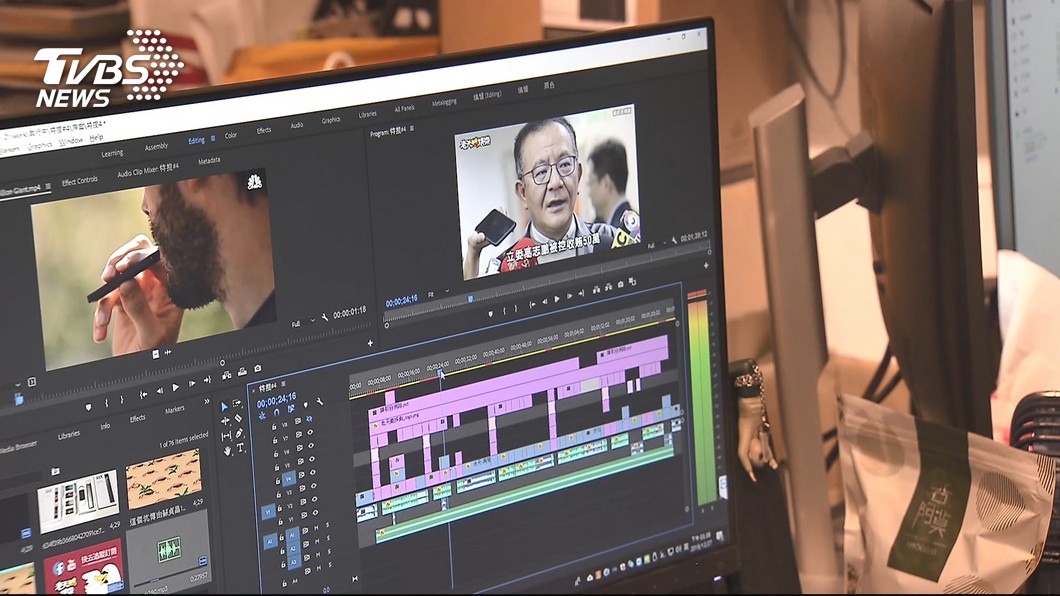Viewport: 1060px width, 596px height.
Task: Select the Pen tool
Action: tap(239, 433)
